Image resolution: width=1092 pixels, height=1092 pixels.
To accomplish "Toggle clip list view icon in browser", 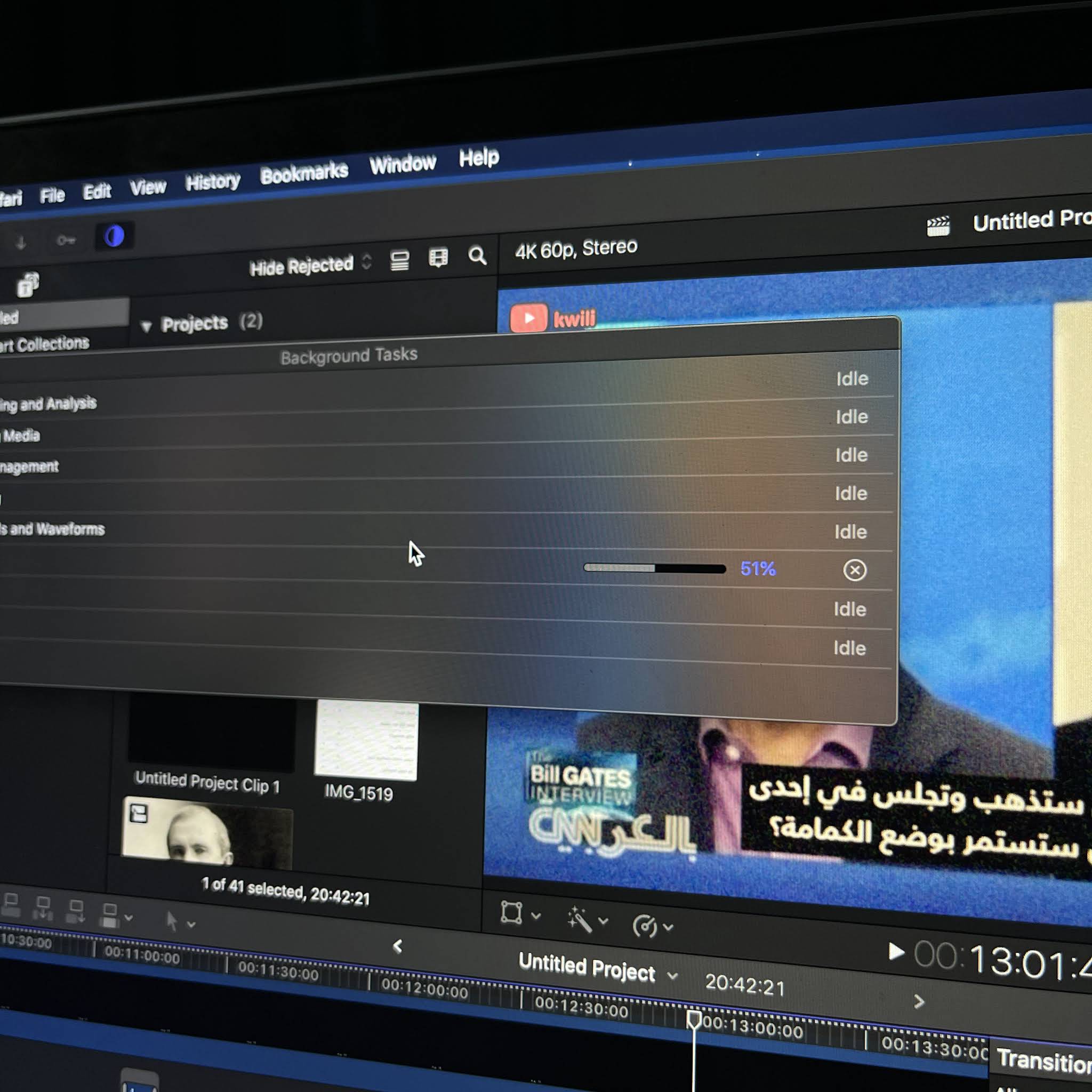I will coord(399,261).
